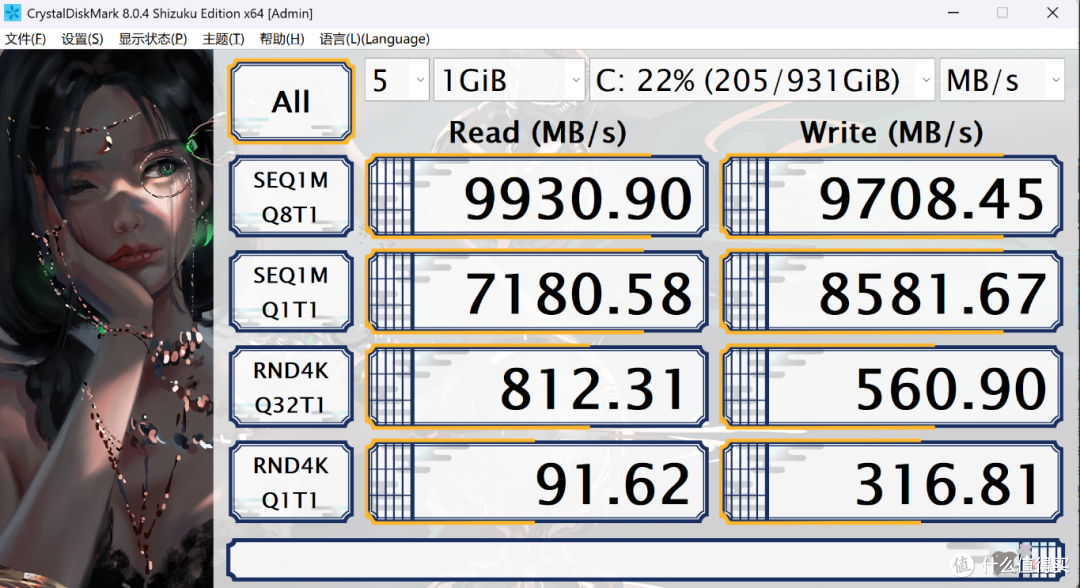Click the RND4K Q1T1 write value 316.81
The width and height of the screenshot is (1080, 588).
click(x=891, y=482)
